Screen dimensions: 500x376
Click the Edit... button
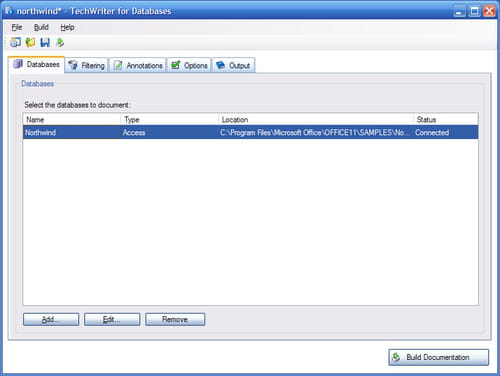click(112, 319)
